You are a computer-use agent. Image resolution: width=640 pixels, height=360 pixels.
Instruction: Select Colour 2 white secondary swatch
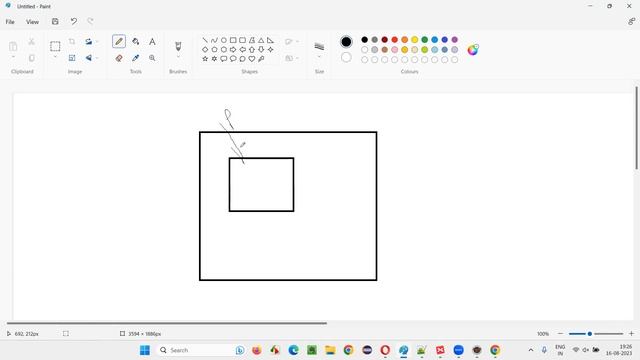[x=346, y=58]
